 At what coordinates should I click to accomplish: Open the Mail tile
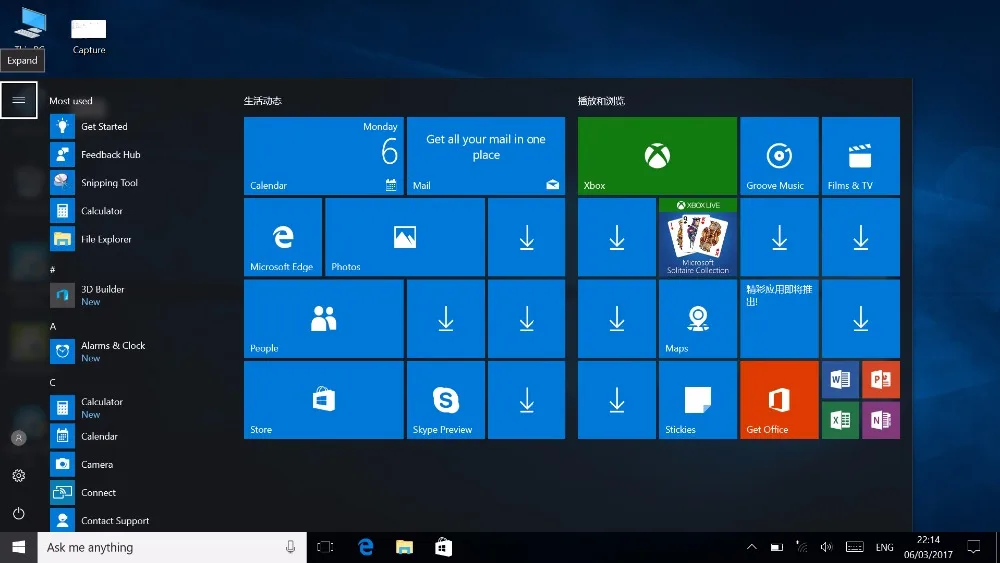pos(486,156)
